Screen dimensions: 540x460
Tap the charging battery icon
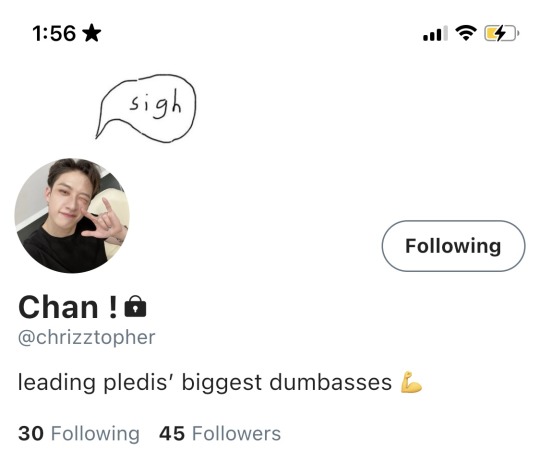[502, 33]
